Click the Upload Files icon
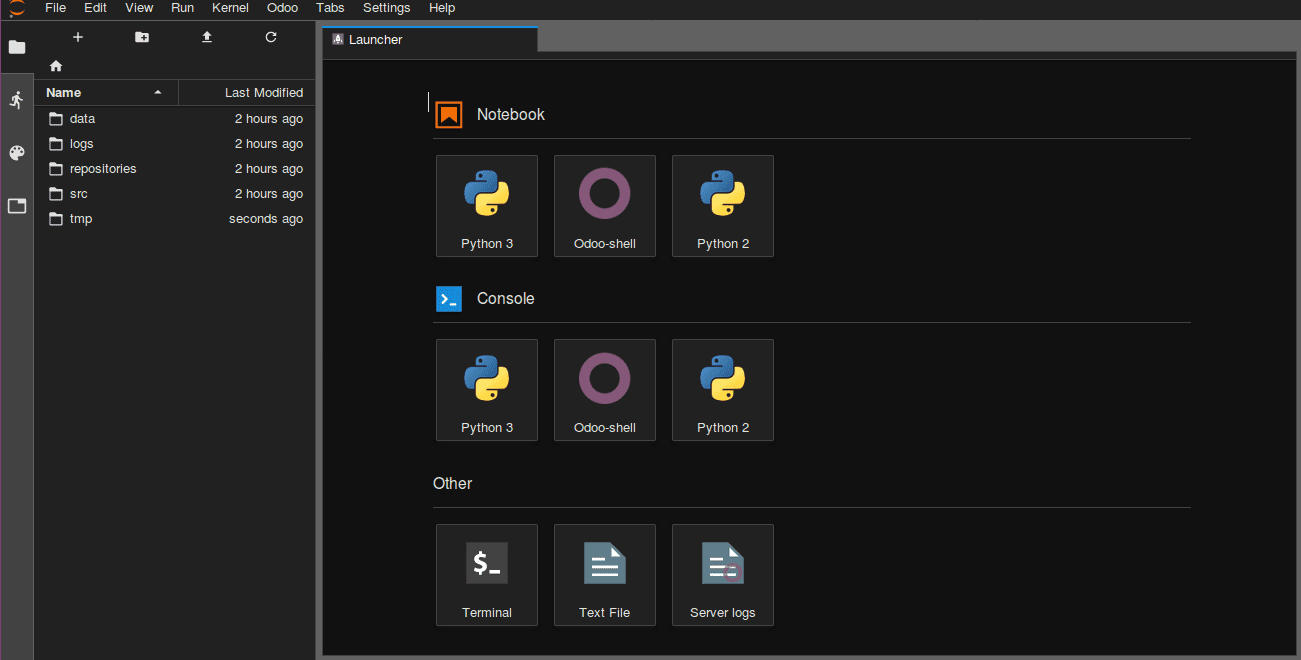Image resolution: width=1301 pixels, height=660 pixels. tap(207, 37)
